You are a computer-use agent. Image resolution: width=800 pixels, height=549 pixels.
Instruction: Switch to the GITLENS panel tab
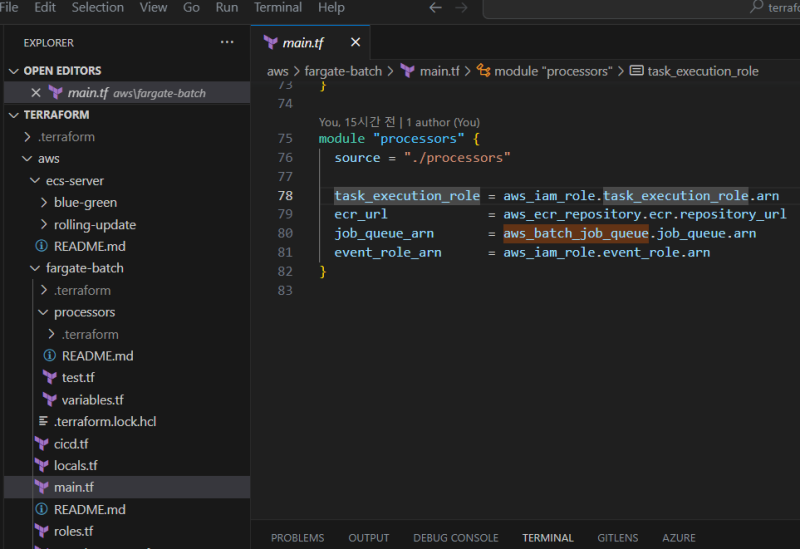point(617,538)
